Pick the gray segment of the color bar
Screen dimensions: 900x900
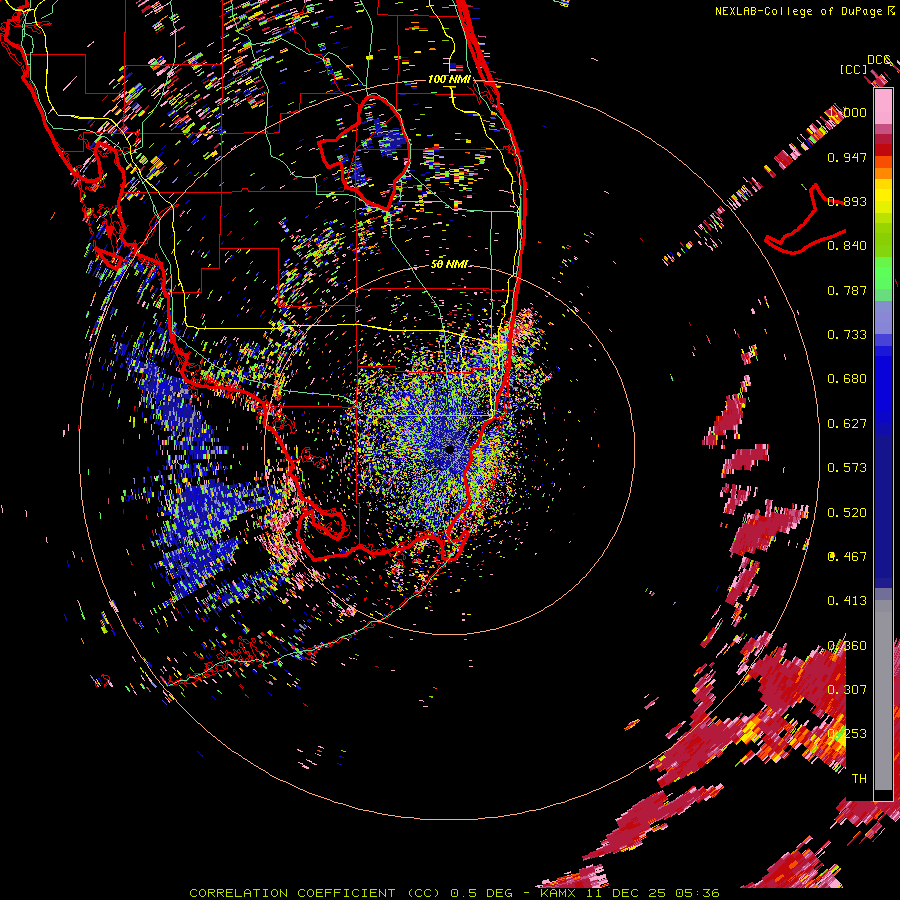883,695
